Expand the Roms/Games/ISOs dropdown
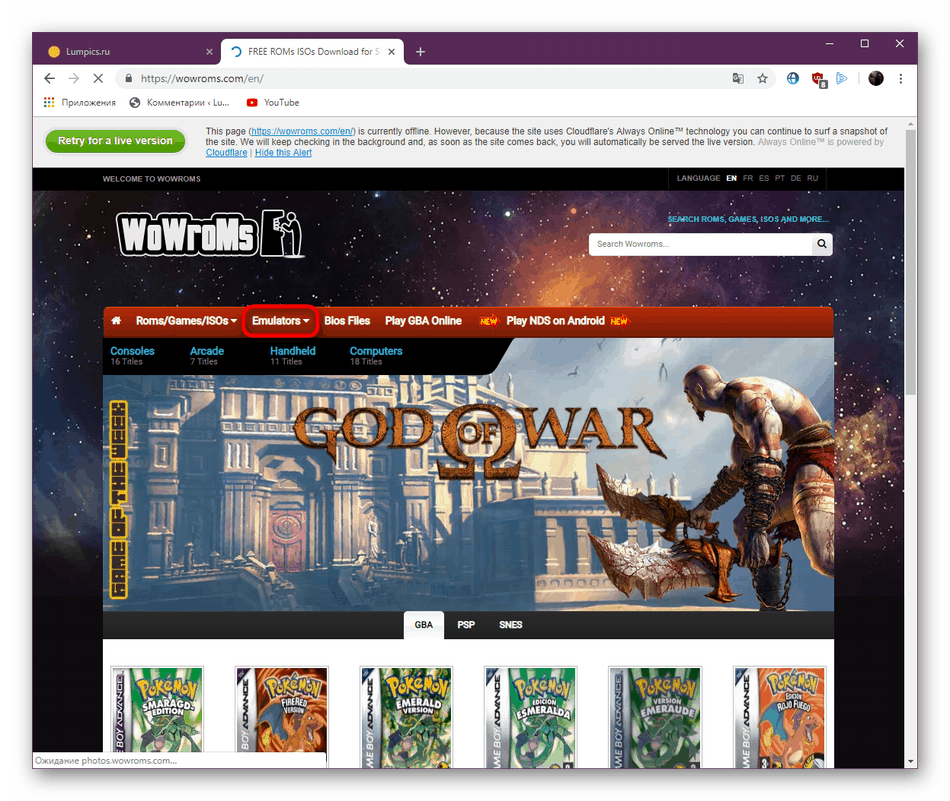The height and width of the screenshot is (801, 950). tap(186, 321)
